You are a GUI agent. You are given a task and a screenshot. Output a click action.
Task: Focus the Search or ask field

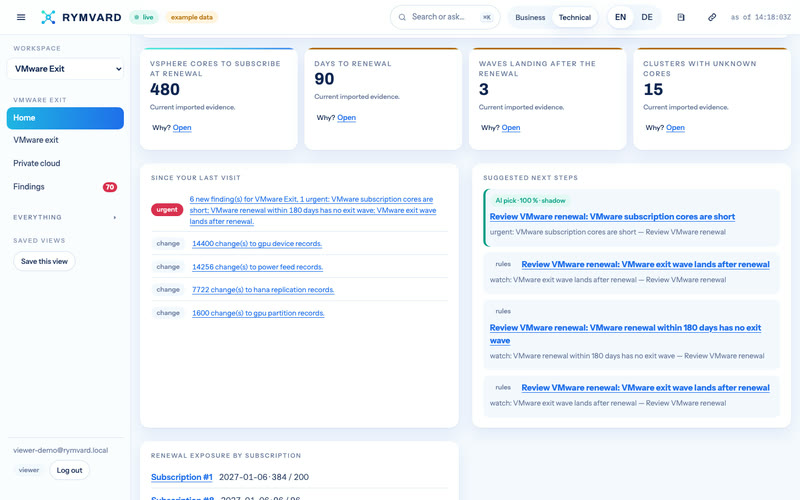click(x=445, y=17)
